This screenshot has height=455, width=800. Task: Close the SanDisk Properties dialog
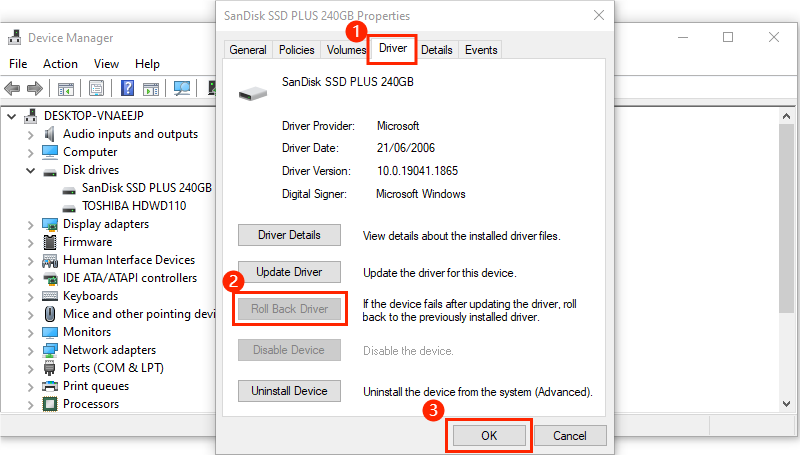599,15
